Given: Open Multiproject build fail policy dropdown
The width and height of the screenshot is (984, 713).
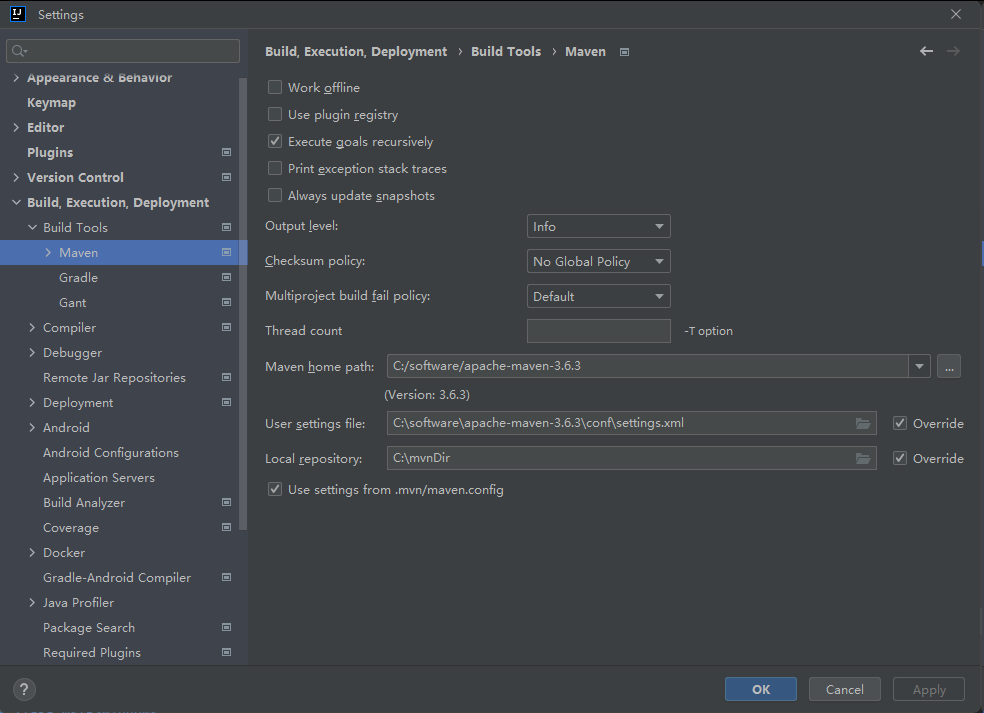Looking at the screenshot, I should coord(599,296).
